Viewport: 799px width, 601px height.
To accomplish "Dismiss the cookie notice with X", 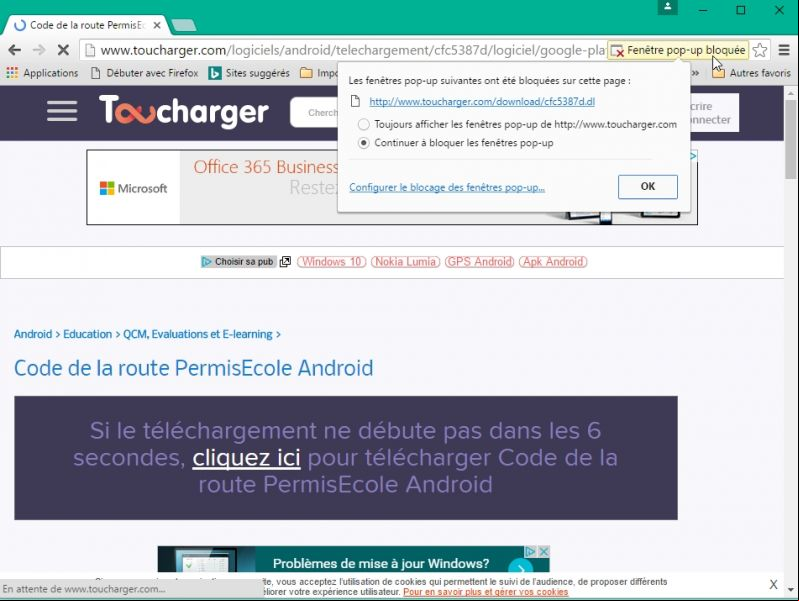I will click(773, 585).
